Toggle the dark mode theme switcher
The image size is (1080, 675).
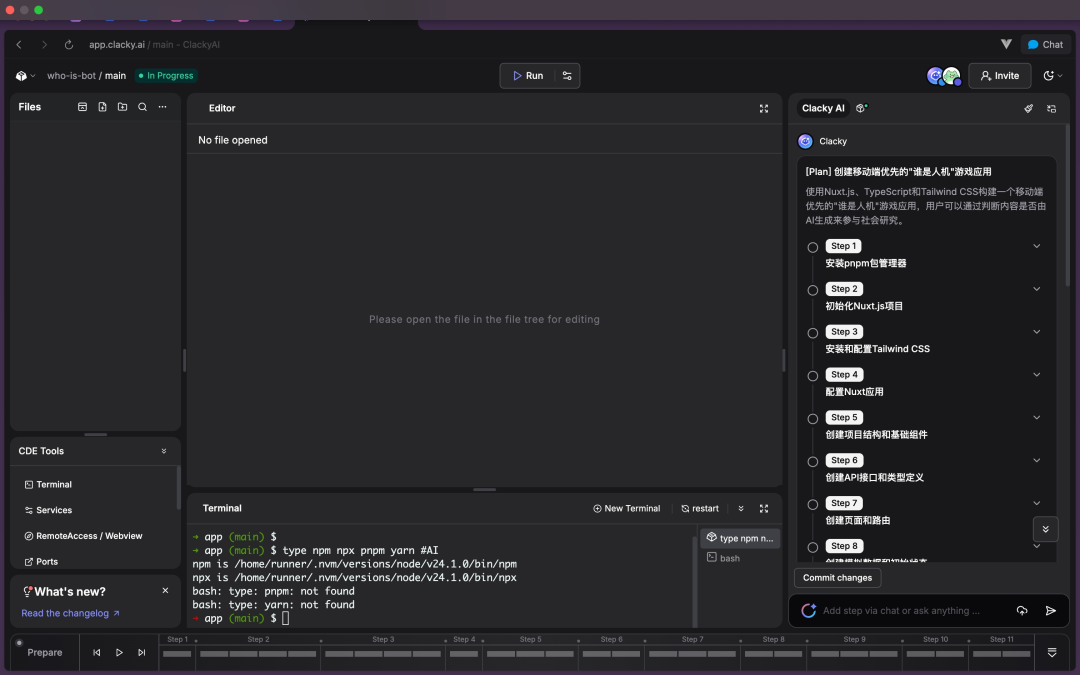[x=1050, y=76]
